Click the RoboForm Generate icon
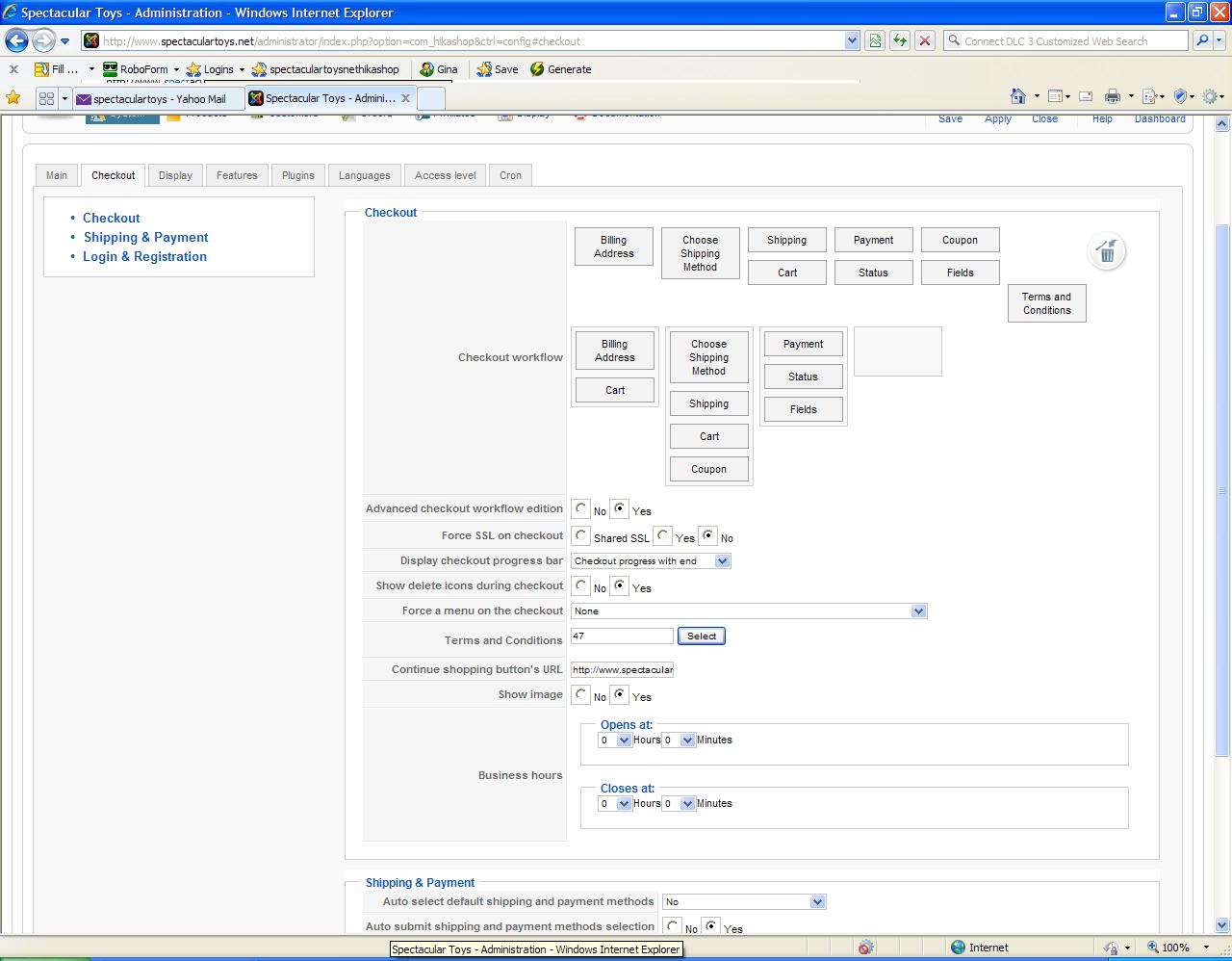 click(537, 69)
